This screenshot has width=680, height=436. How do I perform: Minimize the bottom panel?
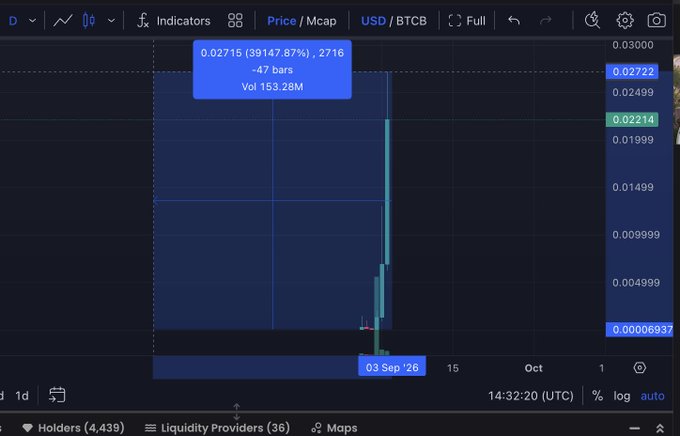tap(634, 429)
